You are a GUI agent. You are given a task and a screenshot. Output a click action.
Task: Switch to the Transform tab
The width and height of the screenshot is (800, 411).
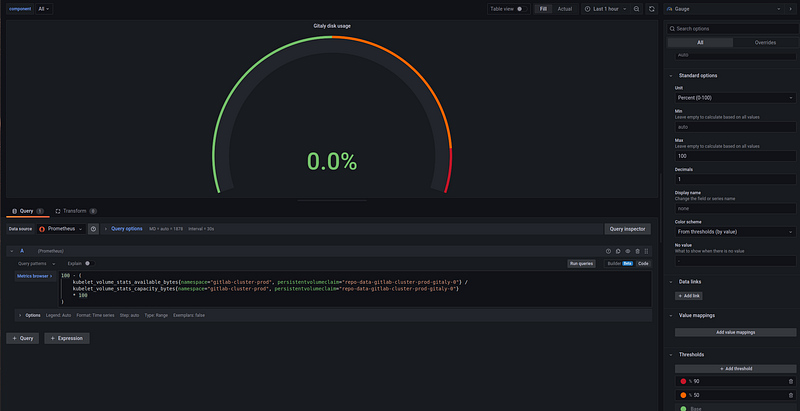[76, 211]
